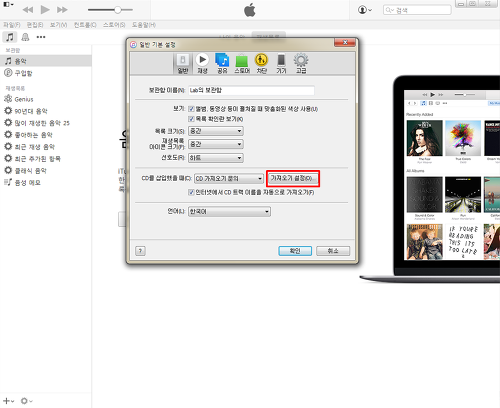
Task: Open the plus add dropdown at bottom-left
Action: 8,401
